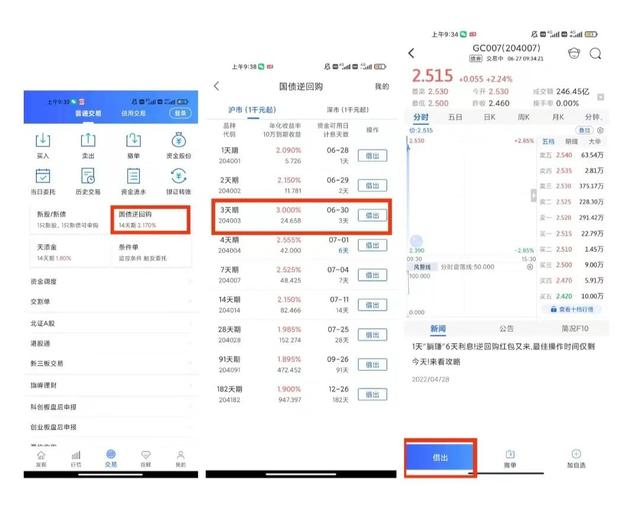Switch to the 分时 chart tab

tap(421, 118)
